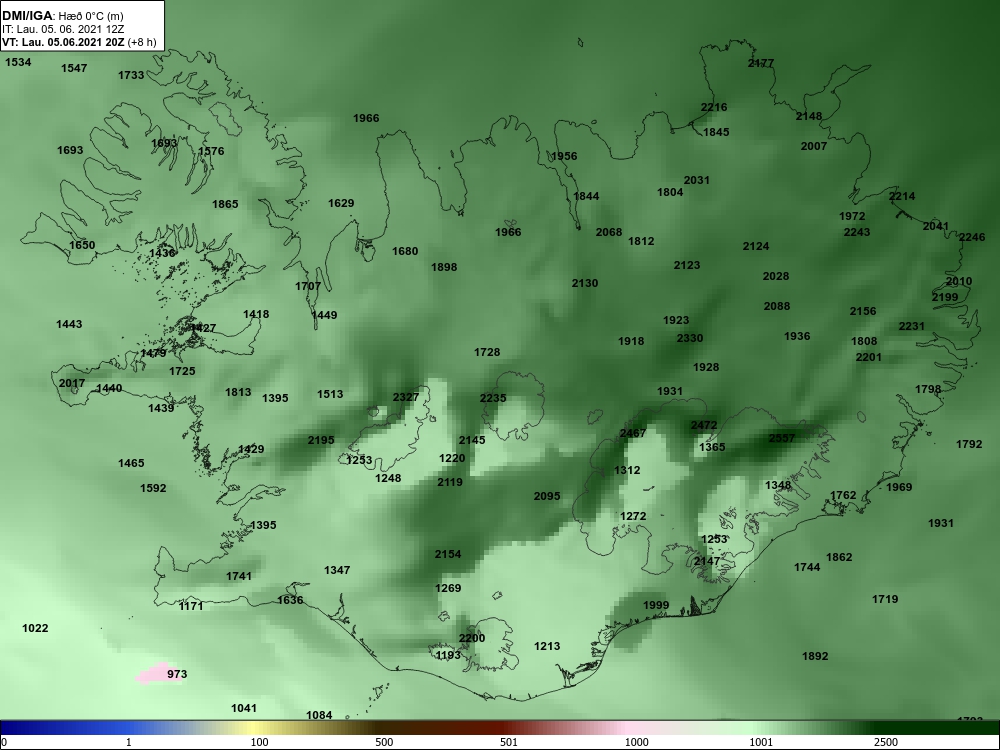This screenshot has width=1000, height=750.
Task: Click the 1728 height value
Action: click(487, 352)
